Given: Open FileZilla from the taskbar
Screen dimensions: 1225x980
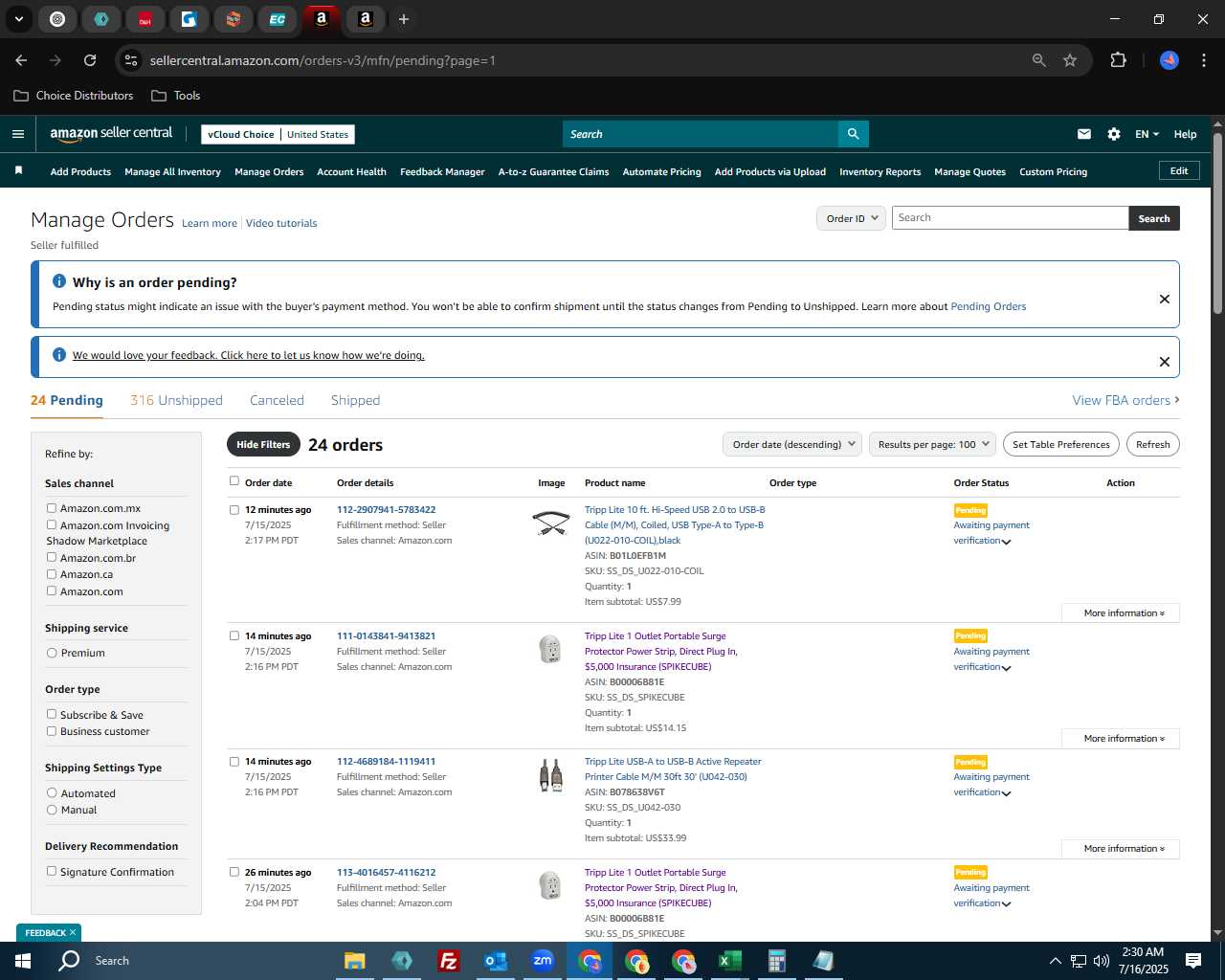Looking at the screenshot, I should (x=448, y=961).
